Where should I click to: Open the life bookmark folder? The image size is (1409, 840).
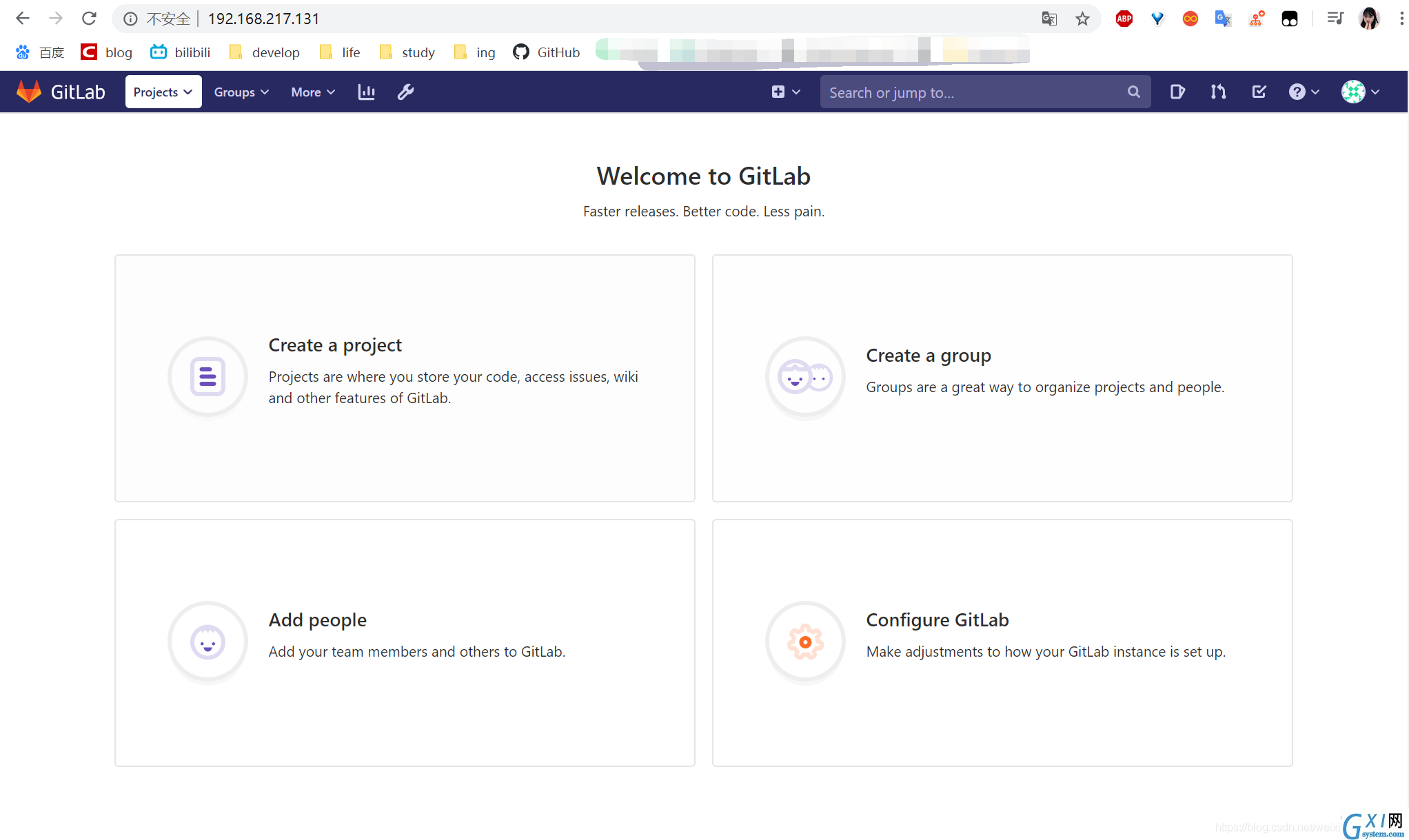340,52
